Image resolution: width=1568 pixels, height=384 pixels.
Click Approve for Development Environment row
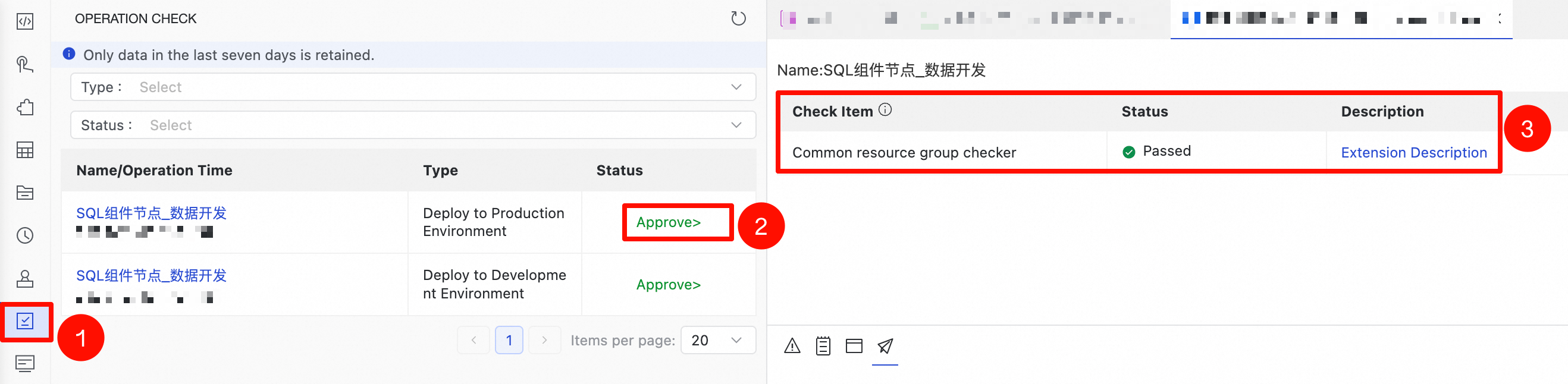(x=669, y=285)
